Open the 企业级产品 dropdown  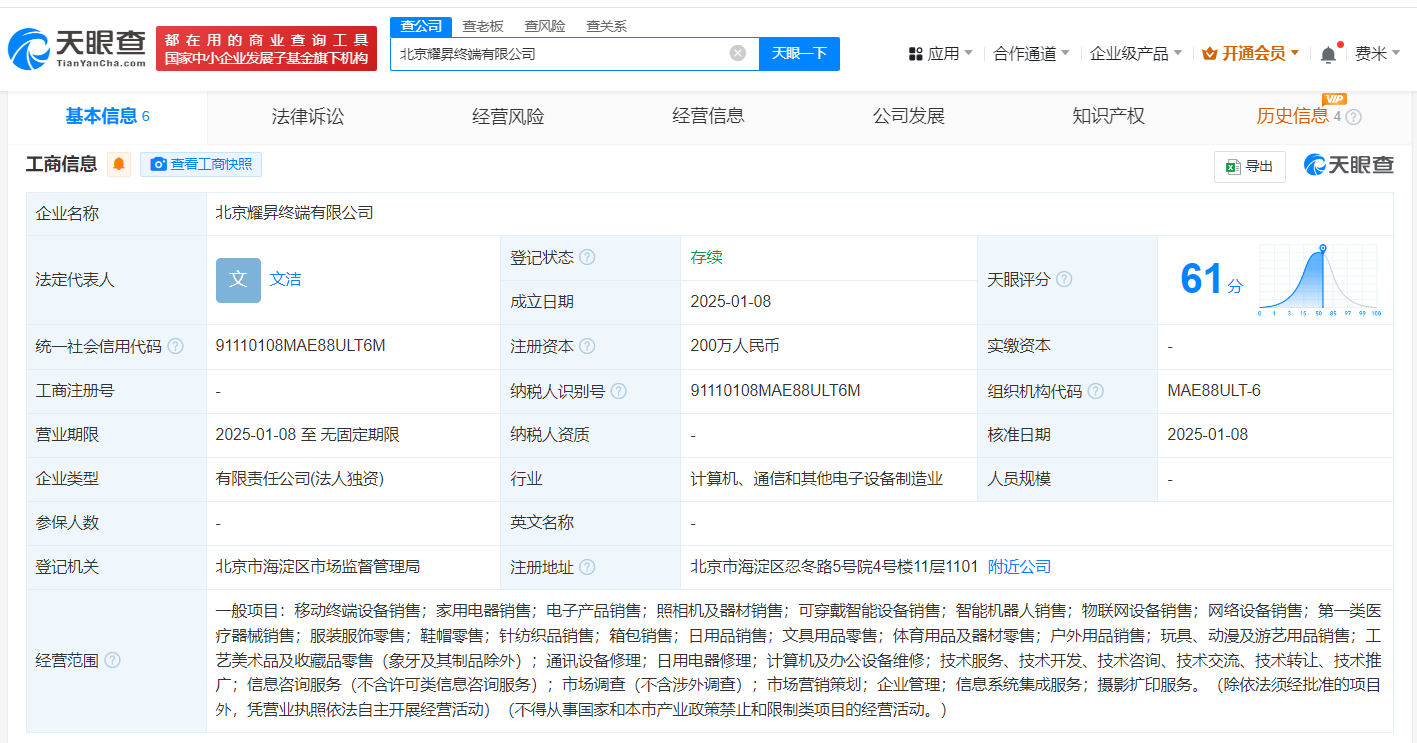[x=1135, y=54]
